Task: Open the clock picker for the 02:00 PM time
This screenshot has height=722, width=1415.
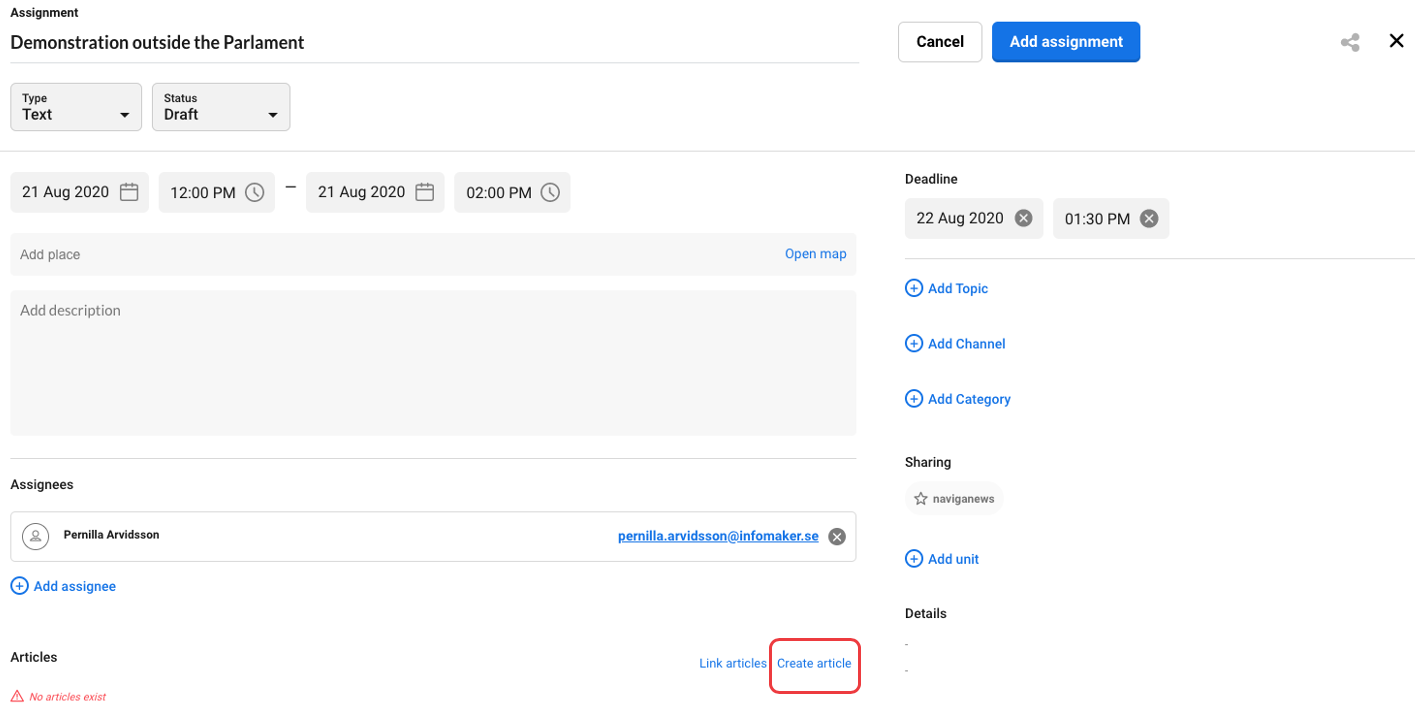Action: pos(550,191)
